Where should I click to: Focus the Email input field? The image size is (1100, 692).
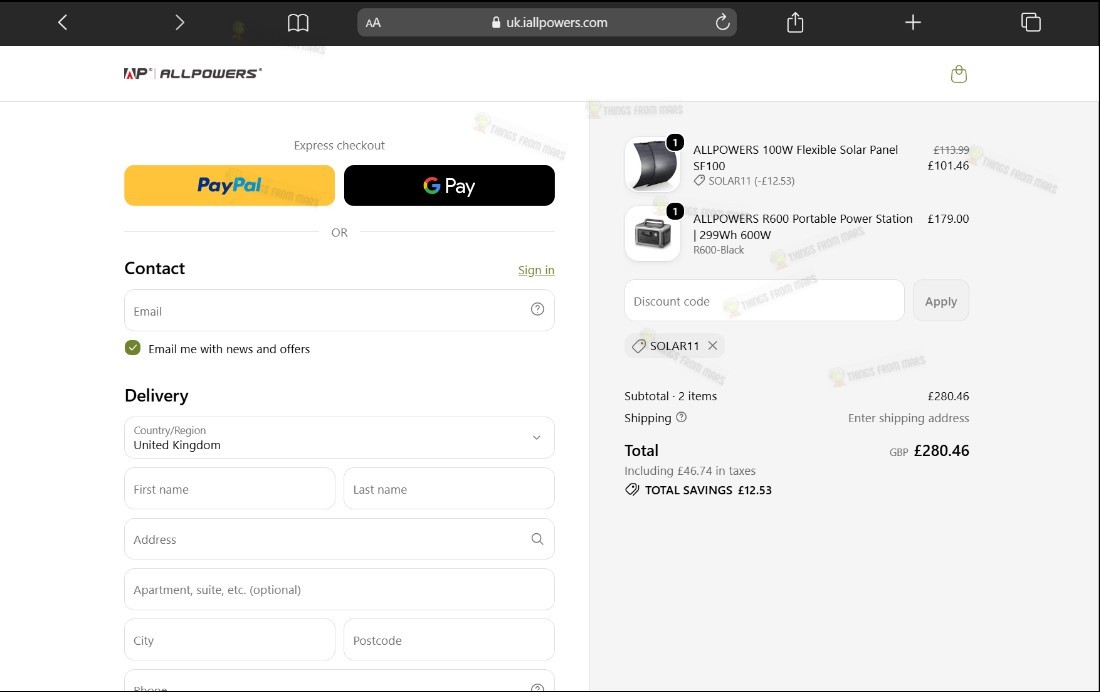tap(340, 310)
